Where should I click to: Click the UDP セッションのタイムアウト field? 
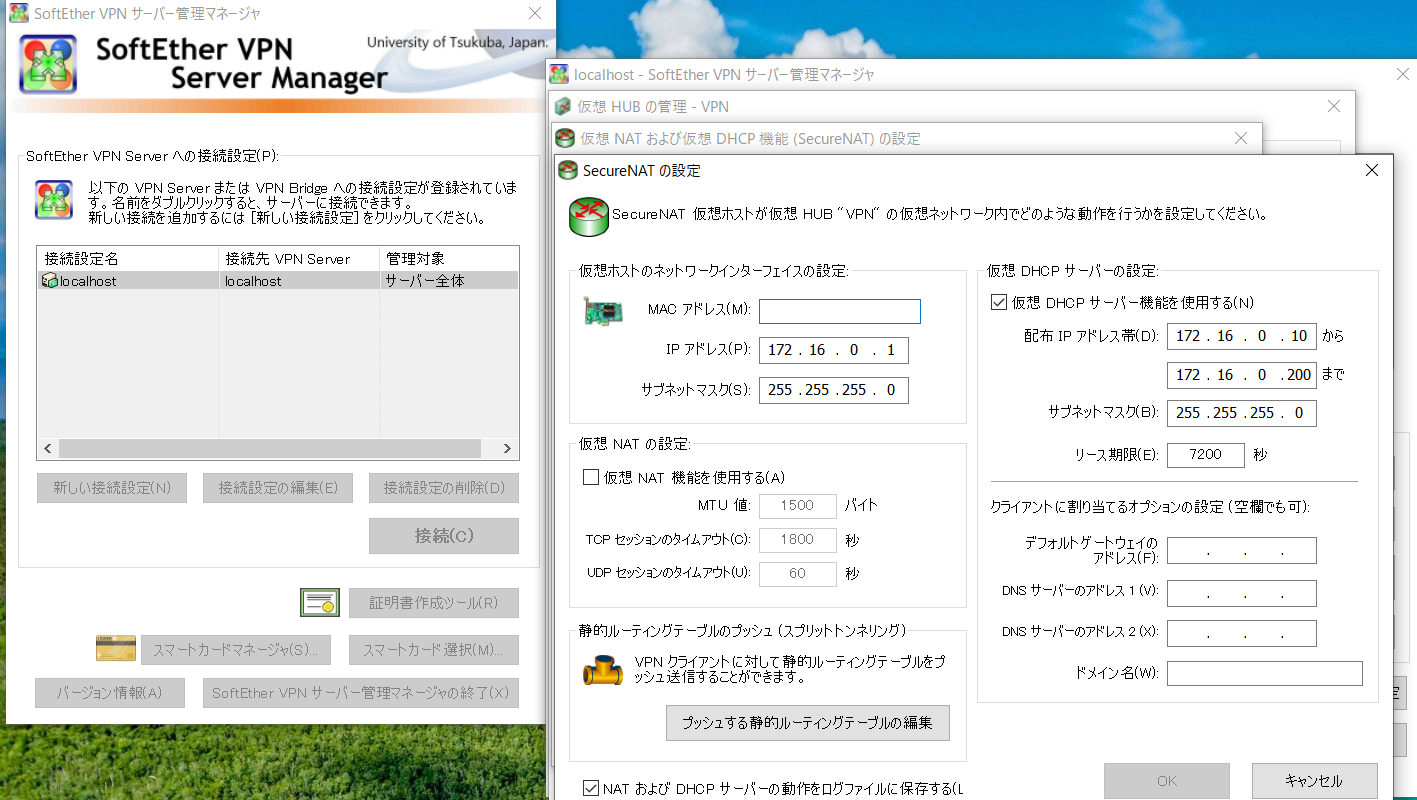coord(798,574)
